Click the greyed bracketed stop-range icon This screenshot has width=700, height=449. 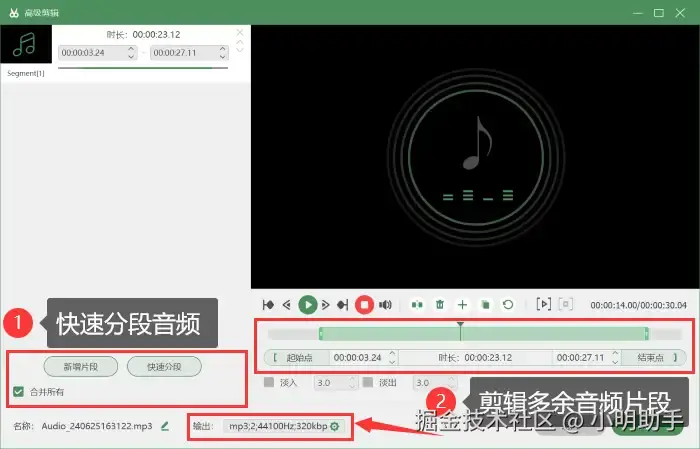coord(566,304)
